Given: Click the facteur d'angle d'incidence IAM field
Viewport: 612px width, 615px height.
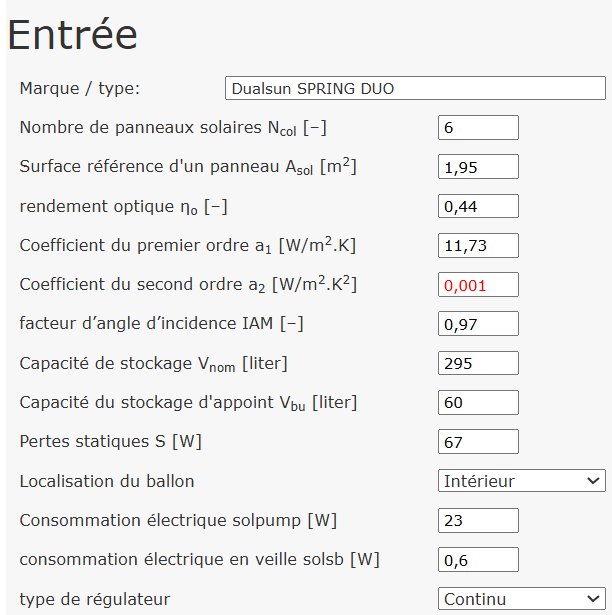Looking at the screenshot, I should 478,324.
